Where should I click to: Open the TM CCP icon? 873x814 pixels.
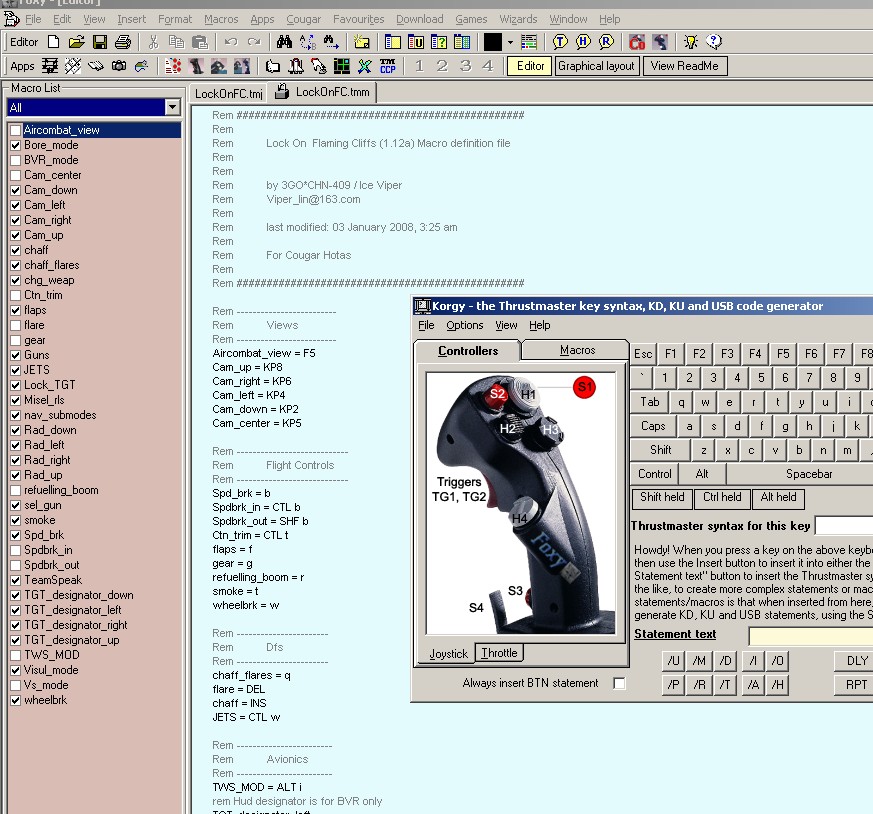click(x=387, y=66)
